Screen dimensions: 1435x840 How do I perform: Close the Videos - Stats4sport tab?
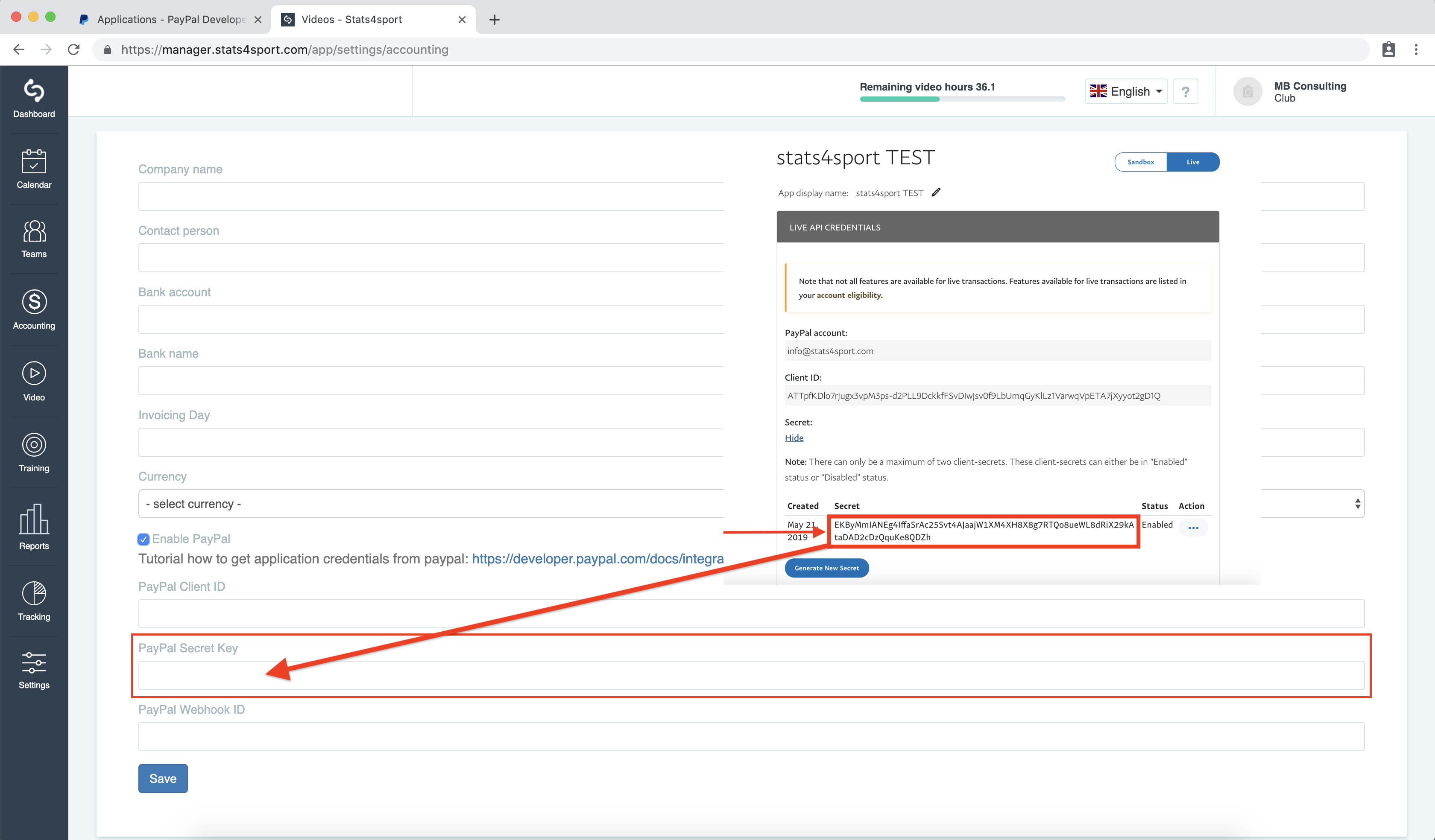point(462,20)
